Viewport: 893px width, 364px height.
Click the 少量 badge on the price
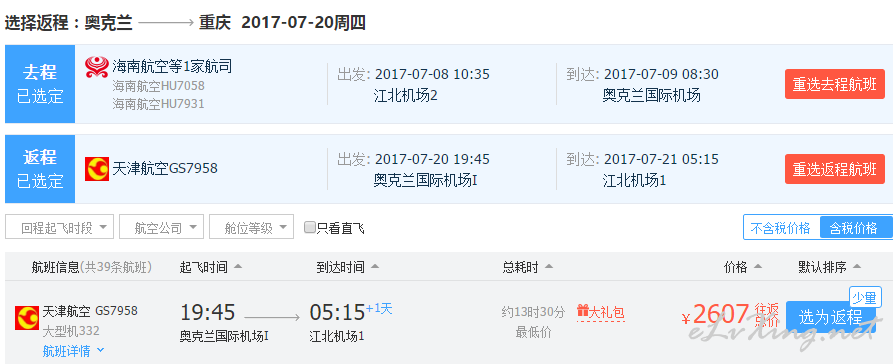coord(865,297)
